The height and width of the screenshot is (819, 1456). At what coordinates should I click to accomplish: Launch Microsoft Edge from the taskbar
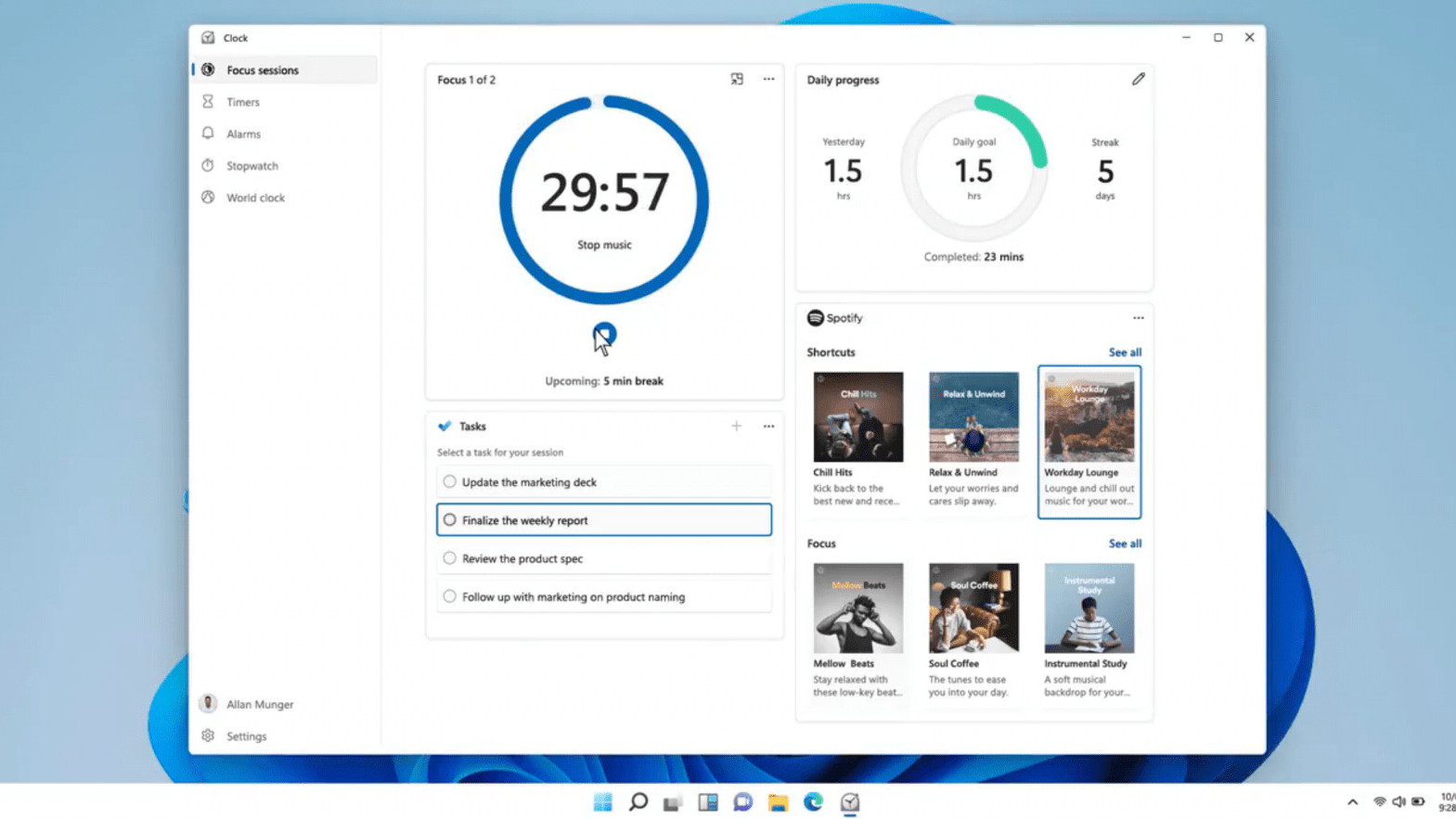click(x=814, y=802)
